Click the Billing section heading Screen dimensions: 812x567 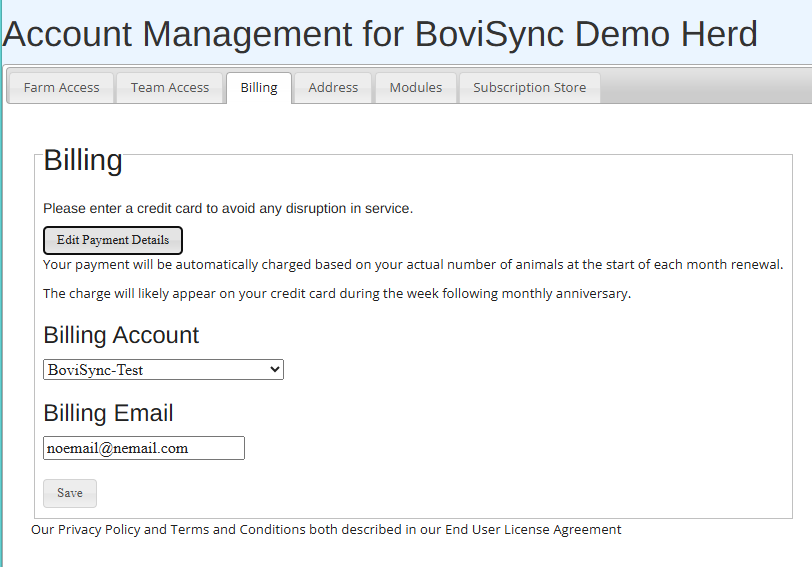click(x=83, y=161)
